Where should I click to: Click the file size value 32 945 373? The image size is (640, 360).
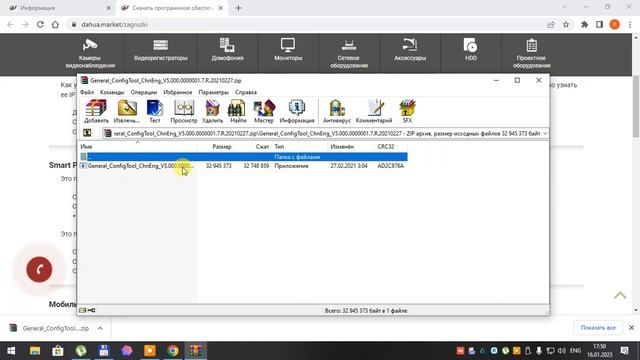[x=218, y=166]
